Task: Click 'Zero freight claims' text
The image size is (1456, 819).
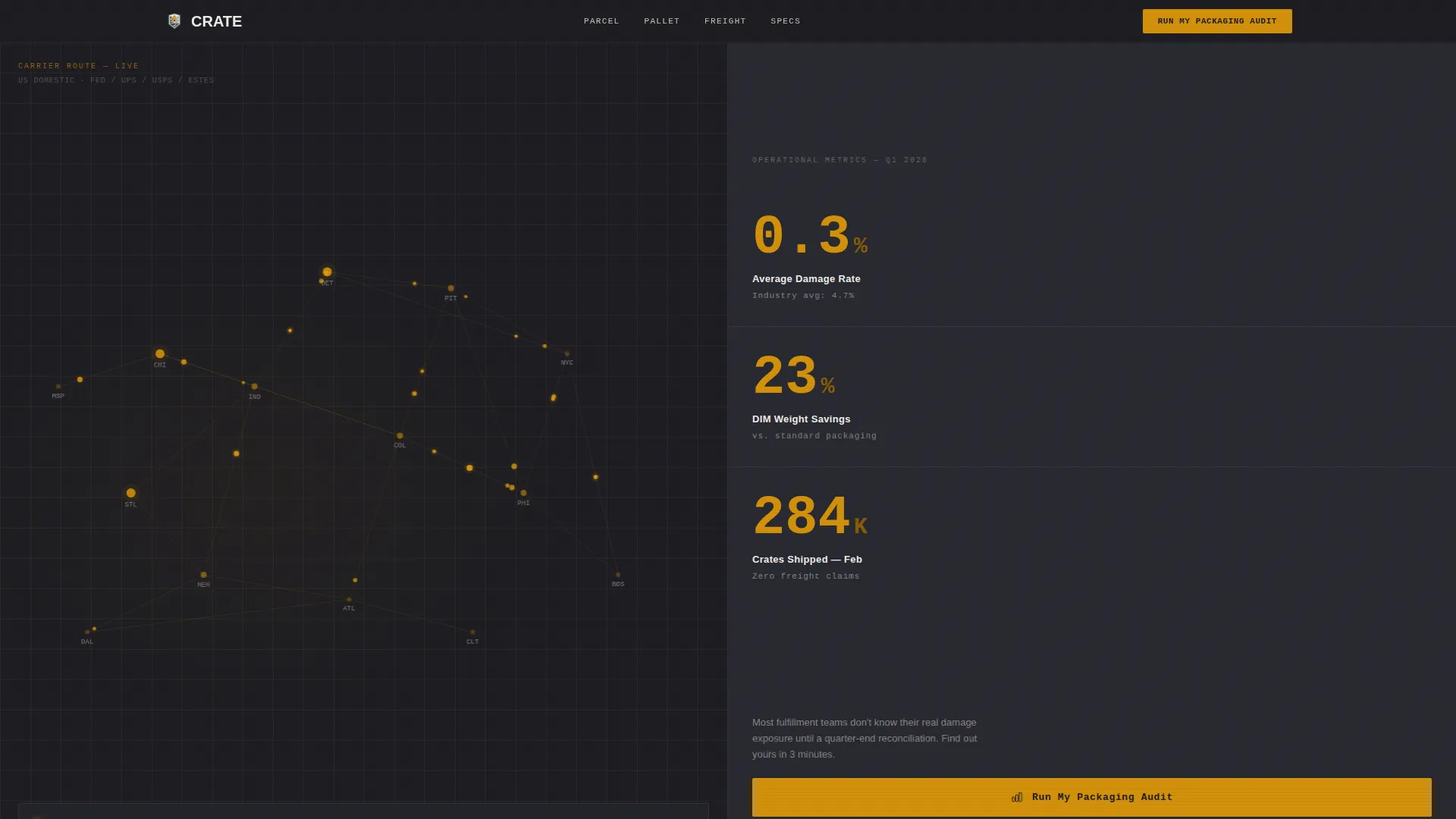Action: pyautogui.click(x=806, y=576)
